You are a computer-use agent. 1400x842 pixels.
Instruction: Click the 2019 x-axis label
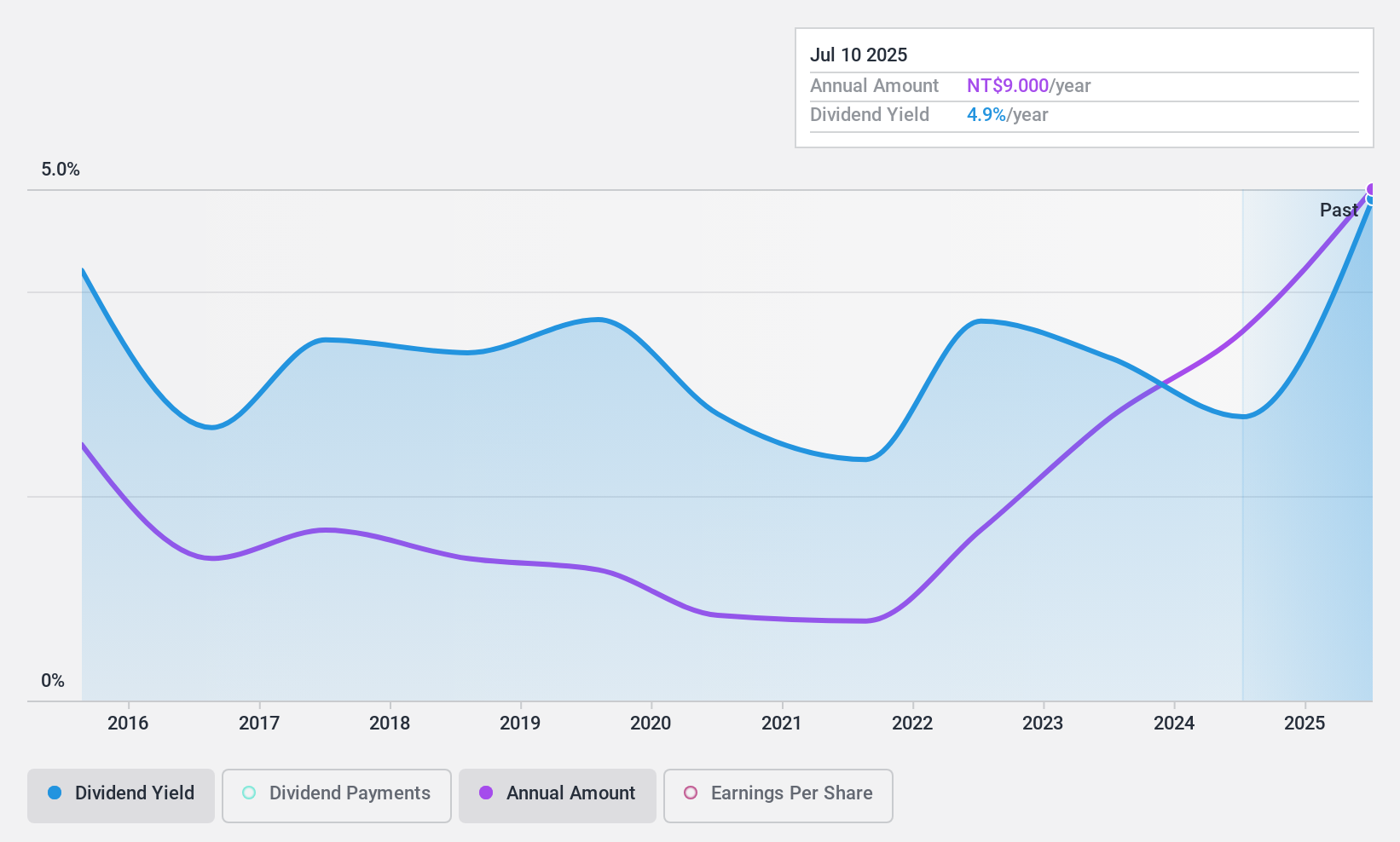pyautogui.click(x=520, y=724)
